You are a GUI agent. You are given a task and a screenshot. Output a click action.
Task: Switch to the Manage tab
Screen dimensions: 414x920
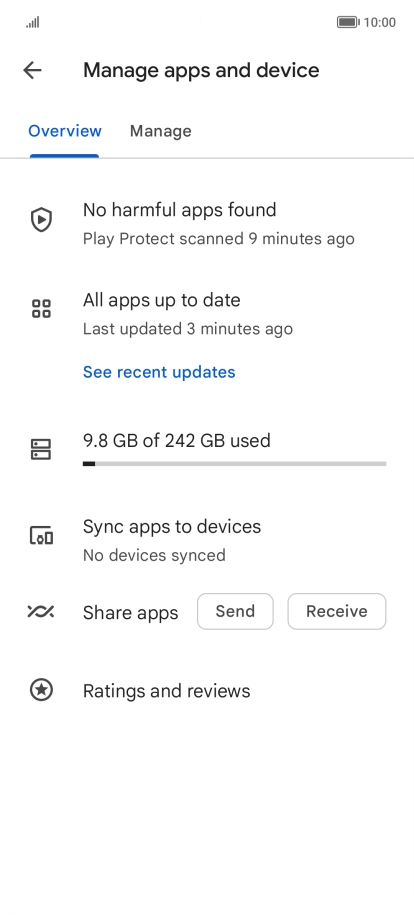click(161, 131)
